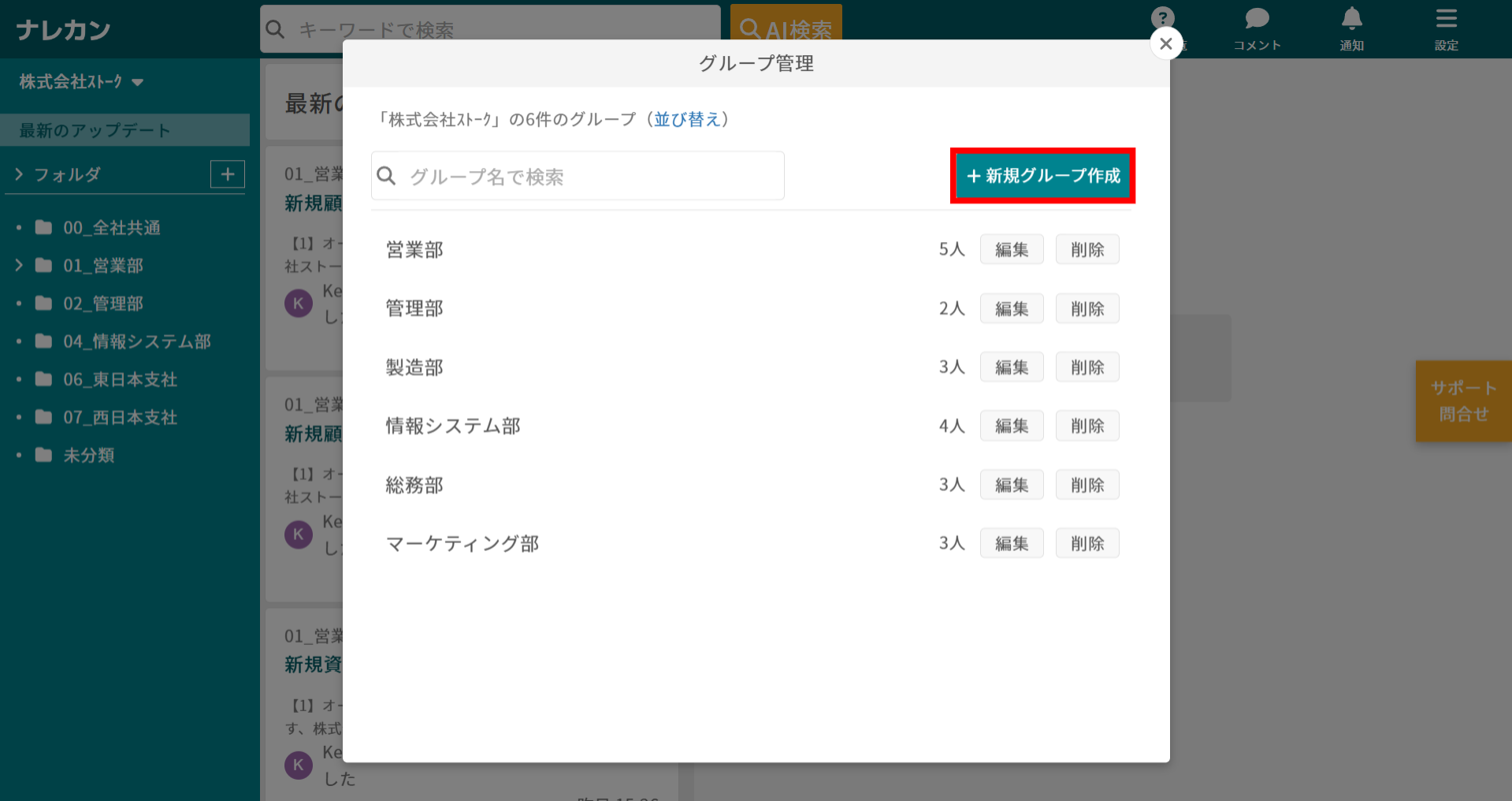Select the マーケティング部 group name
This screenshot has height=801, width=1512.
[x=463, y=543]
